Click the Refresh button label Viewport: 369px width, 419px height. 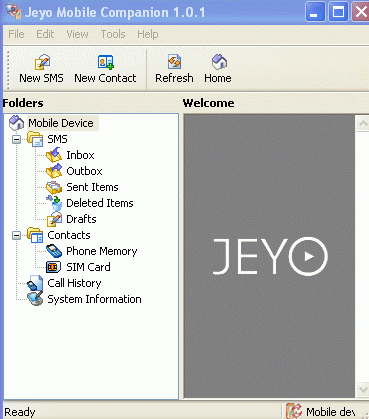[x=174, y=78]
